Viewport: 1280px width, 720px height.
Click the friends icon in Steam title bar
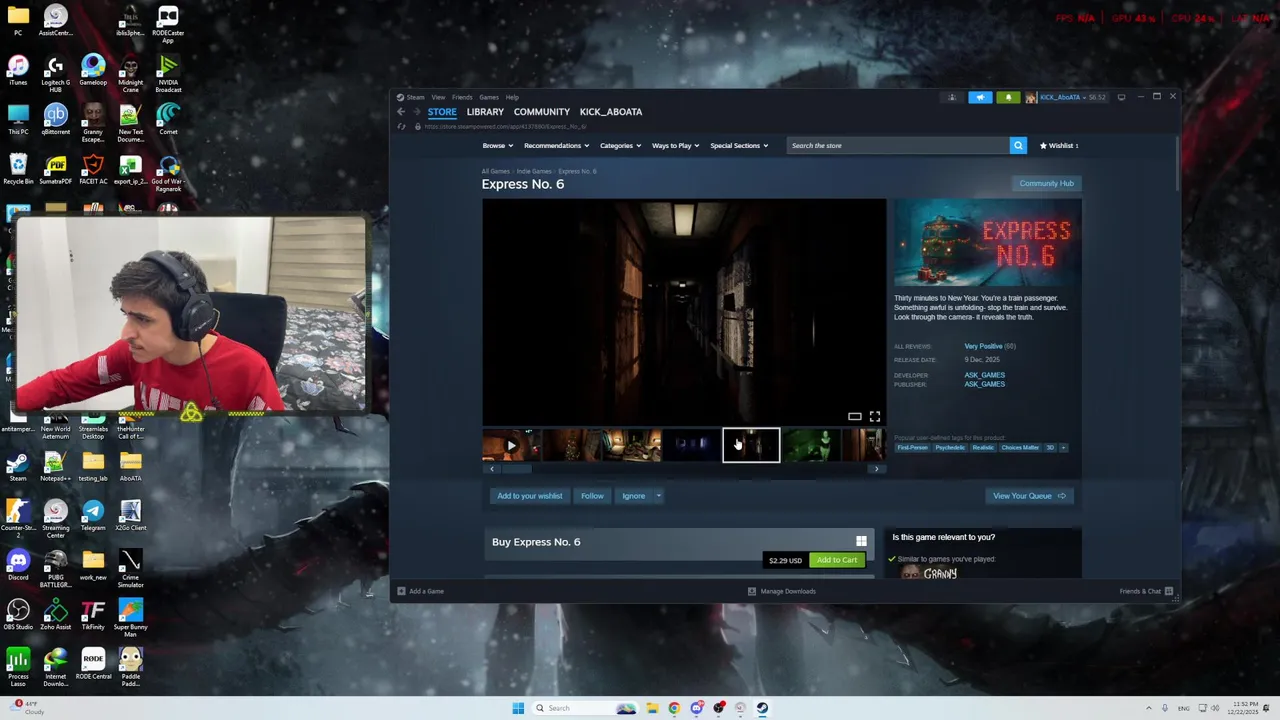tap(952, 97)
